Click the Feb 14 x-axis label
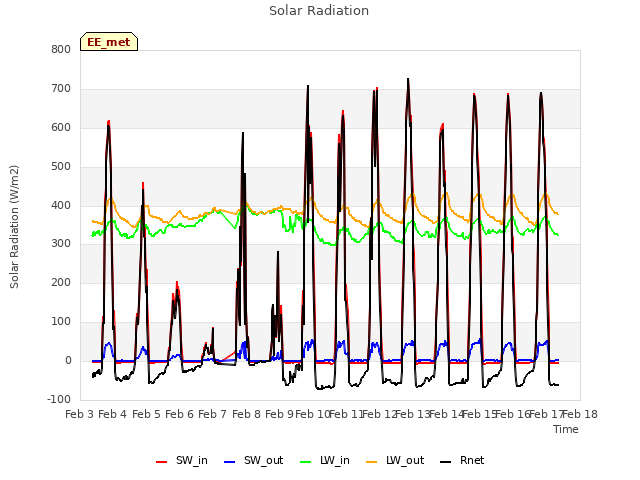This screenshot has width=640, height=480. 447,414
